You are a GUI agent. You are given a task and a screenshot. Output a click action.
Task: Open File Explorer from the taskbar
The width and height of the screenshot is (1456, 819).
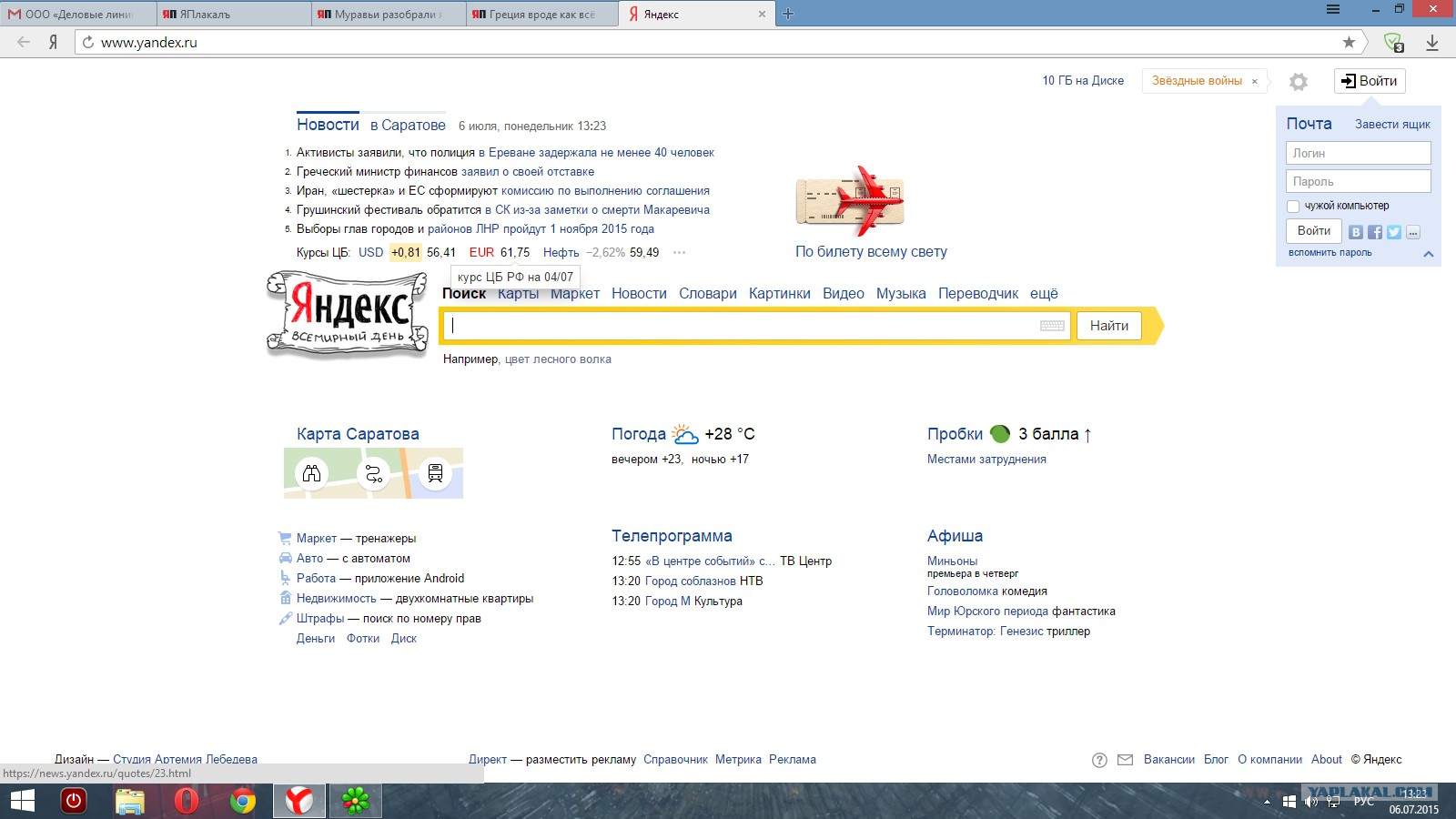(130, 801)
